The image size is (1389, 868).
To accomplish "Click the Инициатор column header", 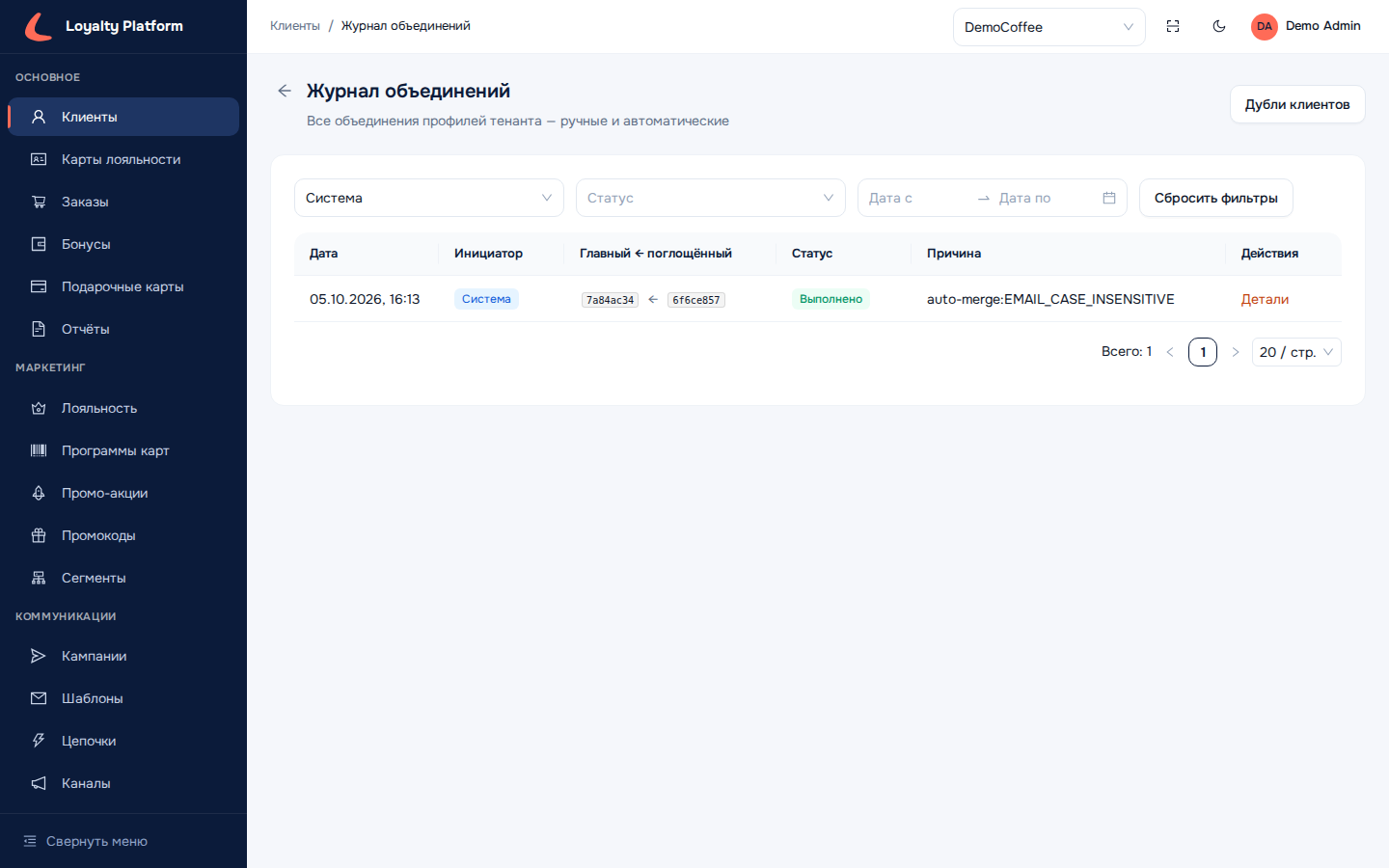I will pyautogui.click(x=501, y=254).
